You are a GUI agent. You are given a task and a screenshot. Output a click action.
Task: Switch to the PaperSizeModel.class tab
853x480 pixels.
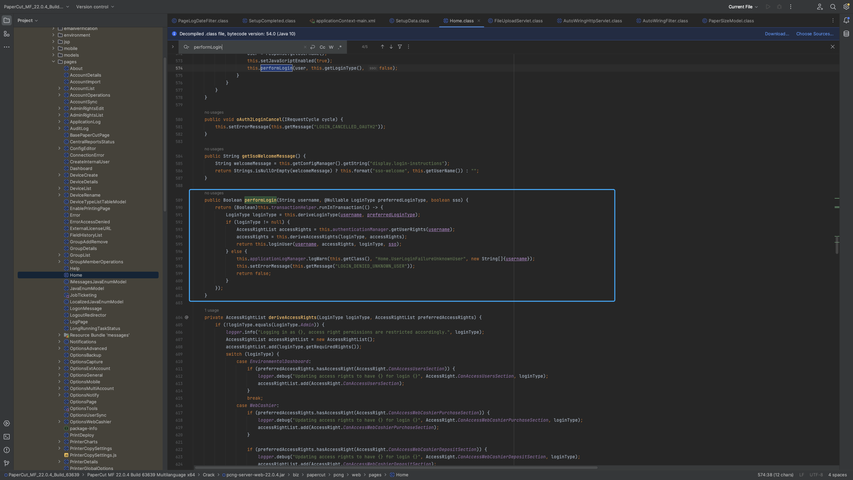point(728,21)
